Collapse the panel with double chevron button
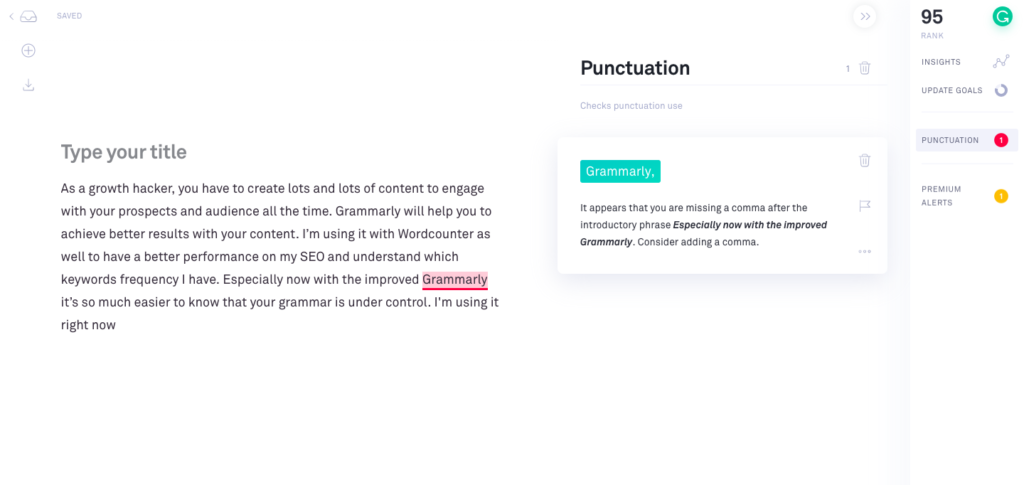The image size is (1024, 485). click(x=865, y=16)
